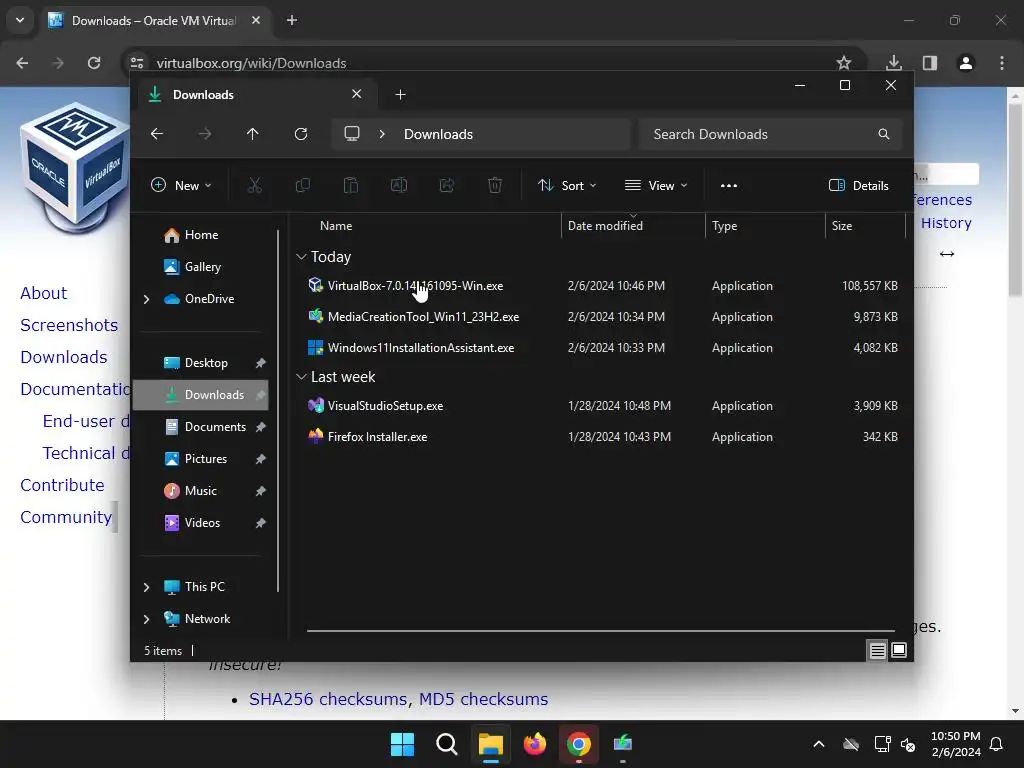
Task: Open Chrome three-dot menu
Action: (1002, 63)
